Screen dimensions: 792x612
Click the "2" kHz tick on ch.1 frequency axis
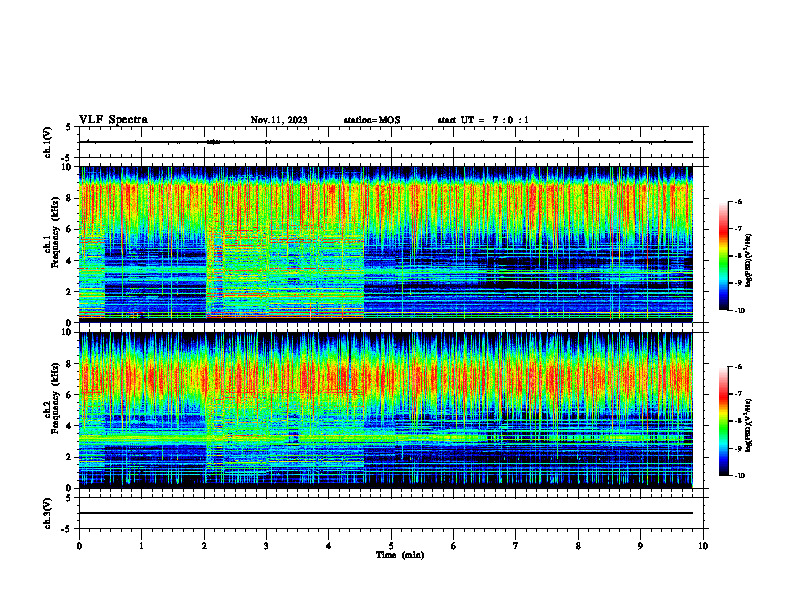pyautogui.click(x=69, y=292)
